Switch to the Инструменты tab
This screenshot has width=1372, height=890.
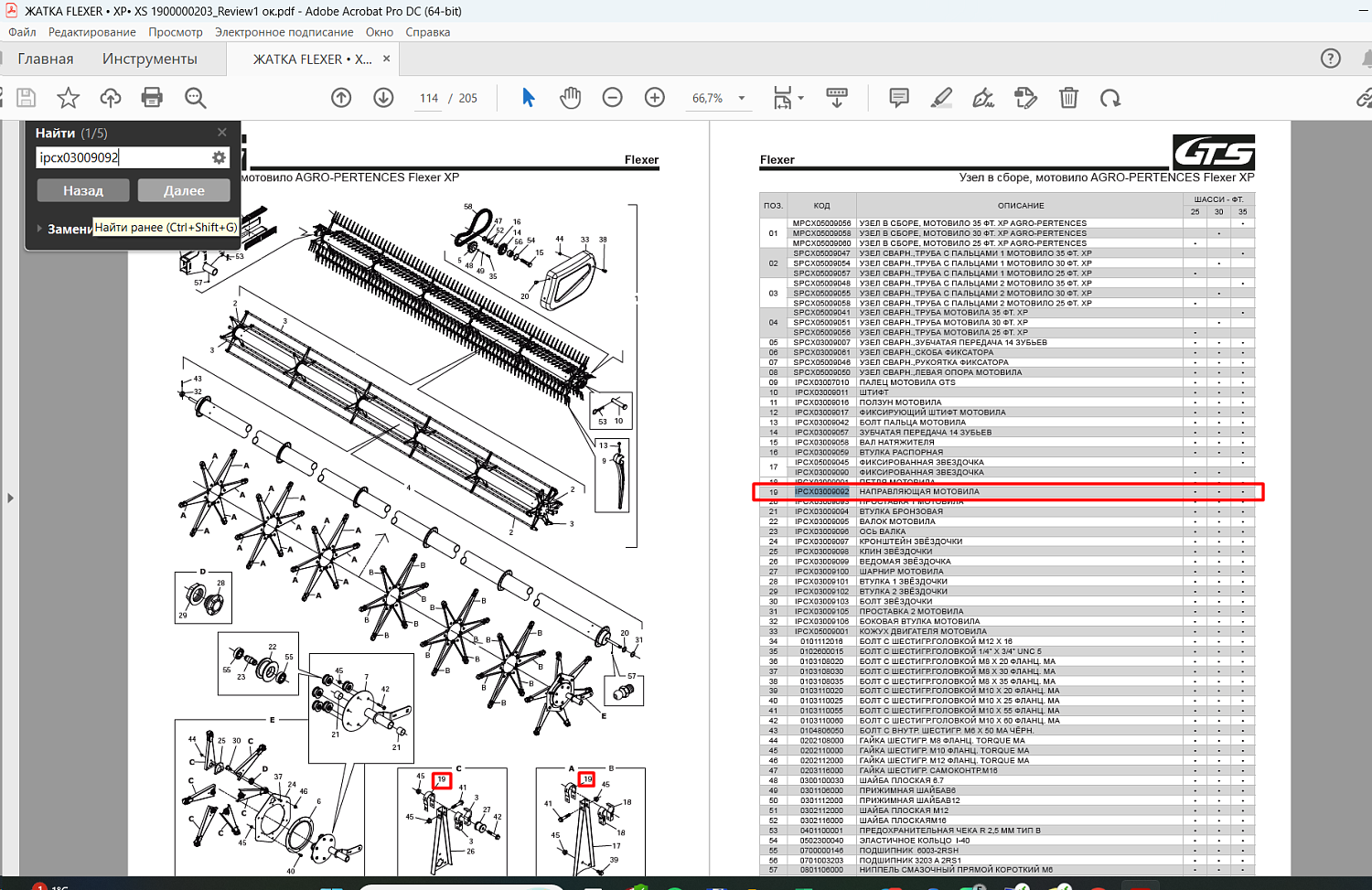coord(150,59)
